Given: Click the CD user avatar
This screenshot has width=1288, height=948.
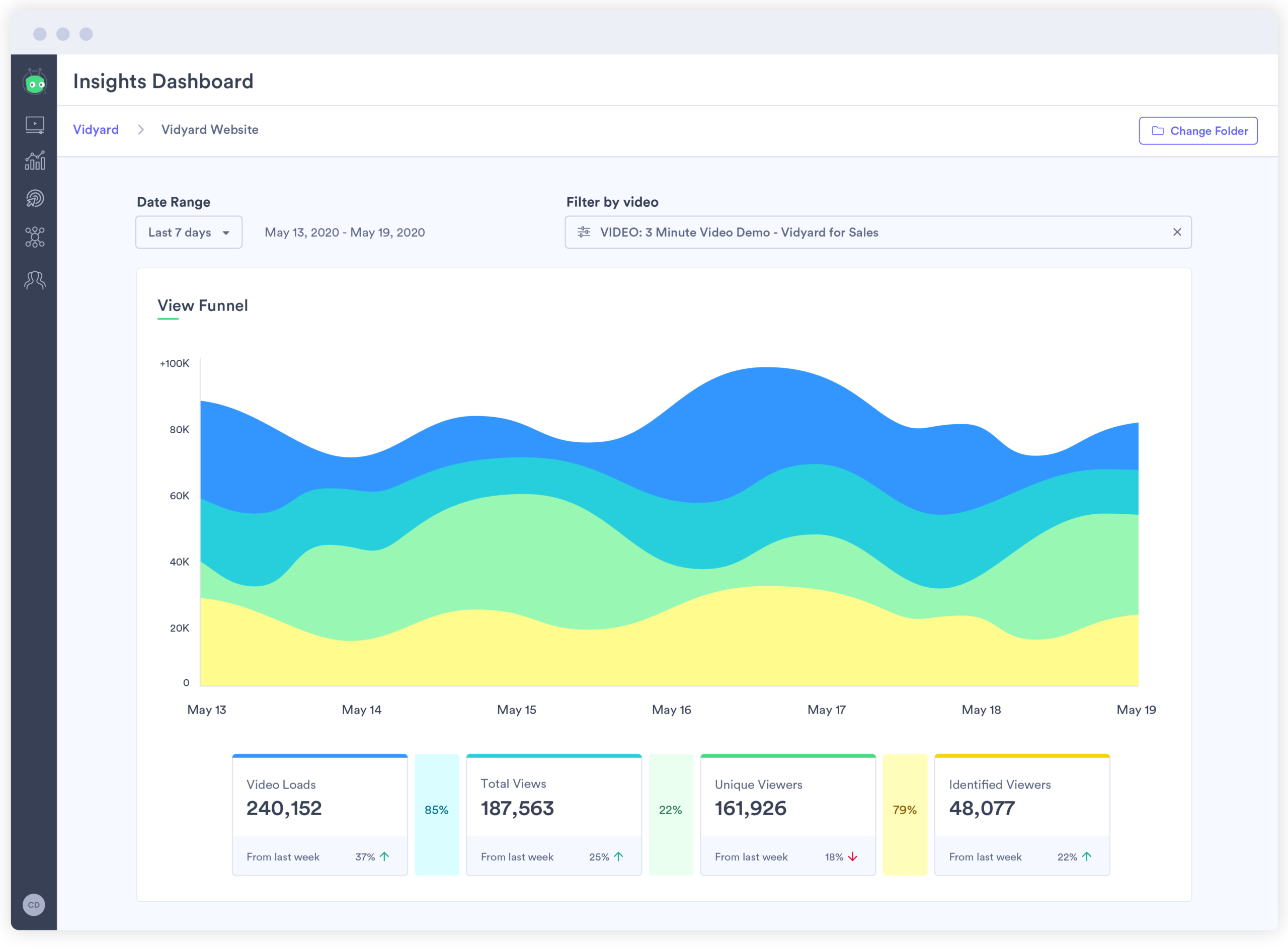Looking at the screenshot, I should tap(34, 905).
